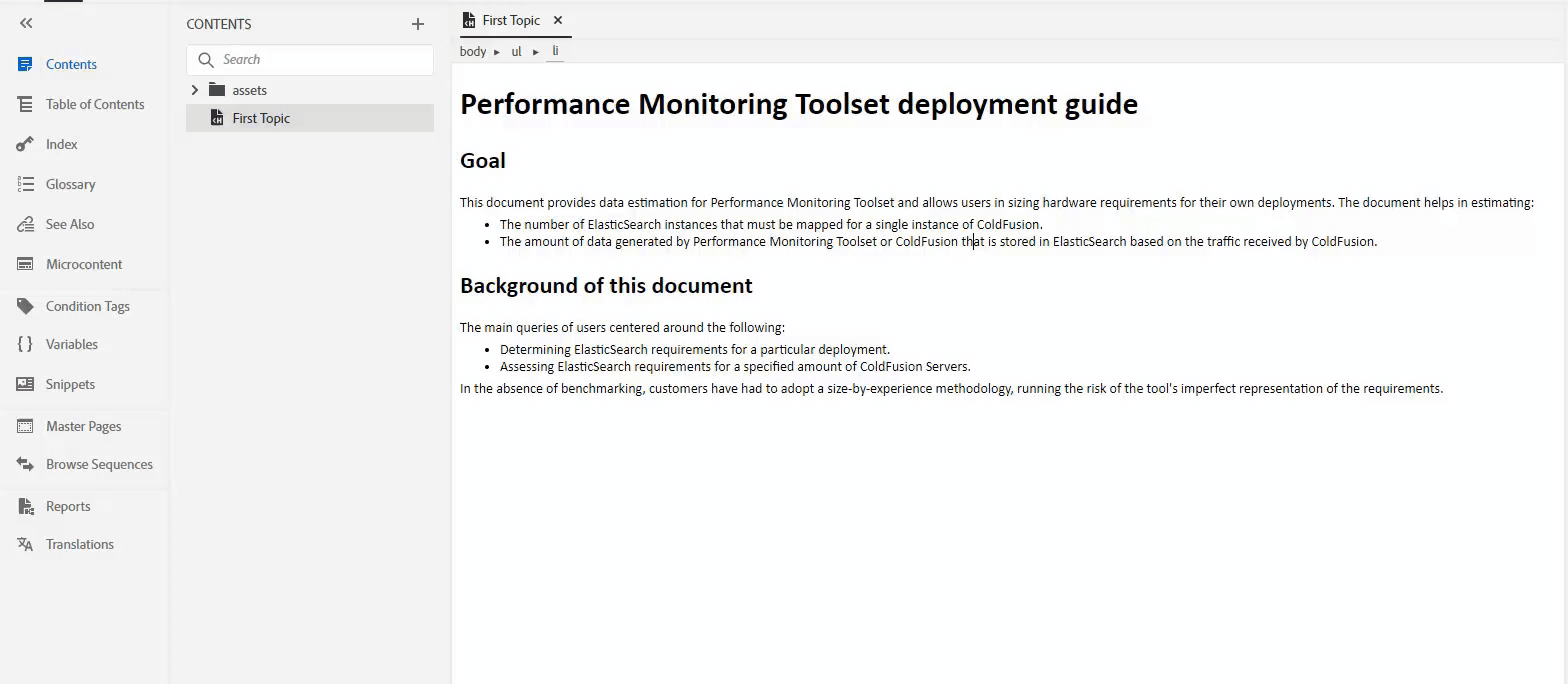Select the li breadcrumb element

(555, 51)
